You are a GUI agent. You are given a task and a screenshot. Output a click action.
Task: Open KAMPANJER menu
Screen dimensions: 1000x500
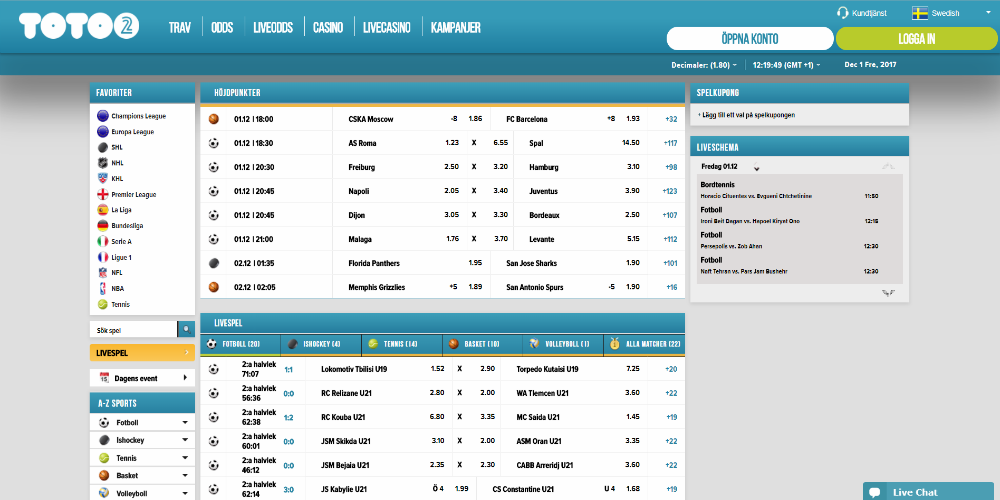click(x=456, y=27)
